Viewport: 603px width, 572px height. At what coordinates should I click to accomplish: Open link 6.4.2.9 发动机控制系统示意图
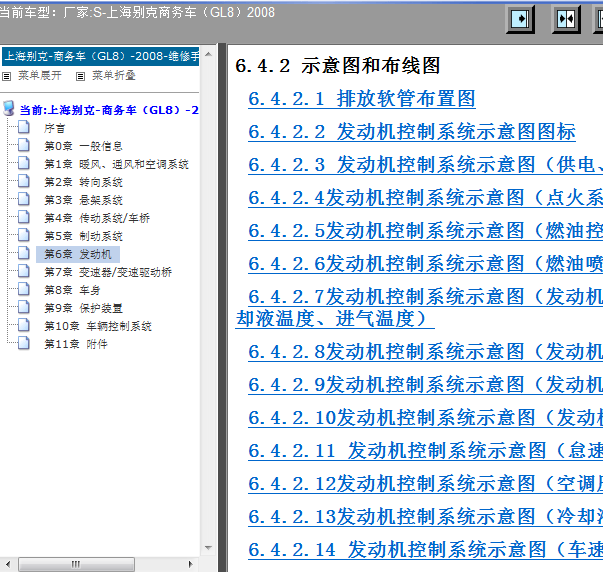point(425,385)
